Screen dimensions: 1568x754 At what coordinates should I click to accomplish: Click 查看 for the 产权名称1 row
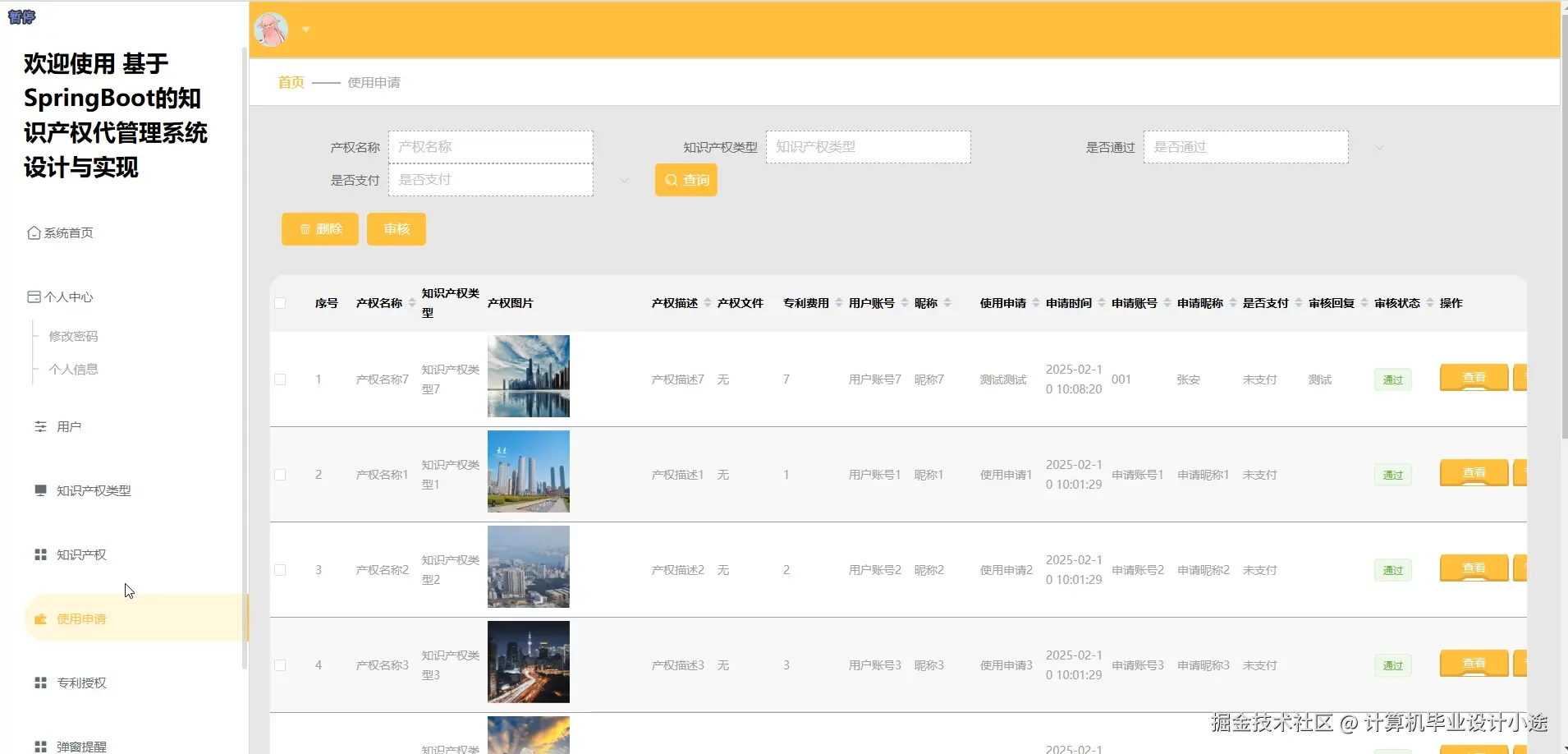pyautogui.click(x=1474, y=473)
